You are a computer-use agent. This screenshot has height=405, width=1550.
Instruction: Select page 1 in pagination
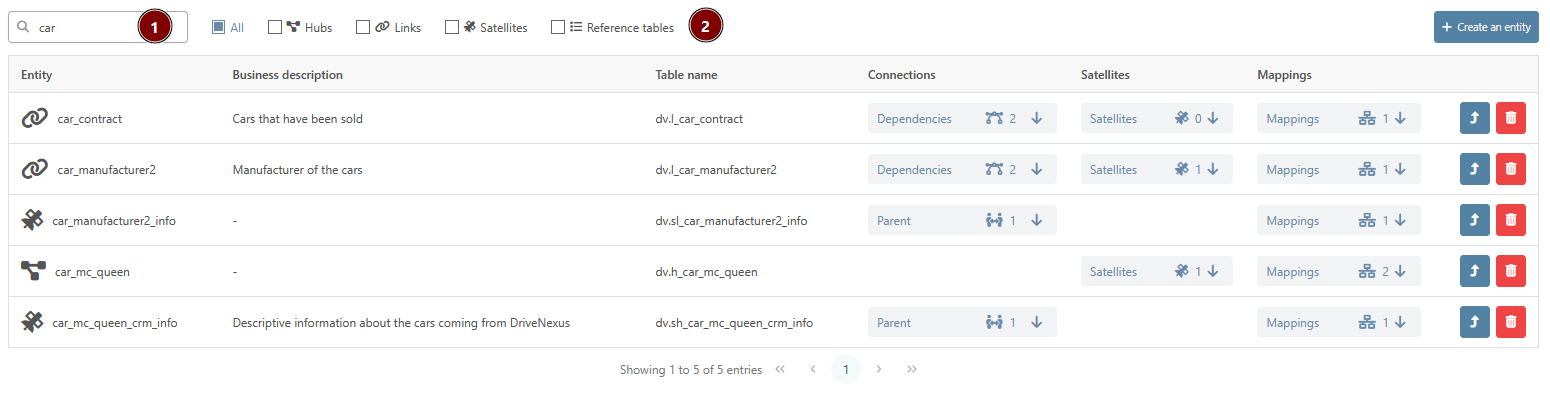pos(846,370)
